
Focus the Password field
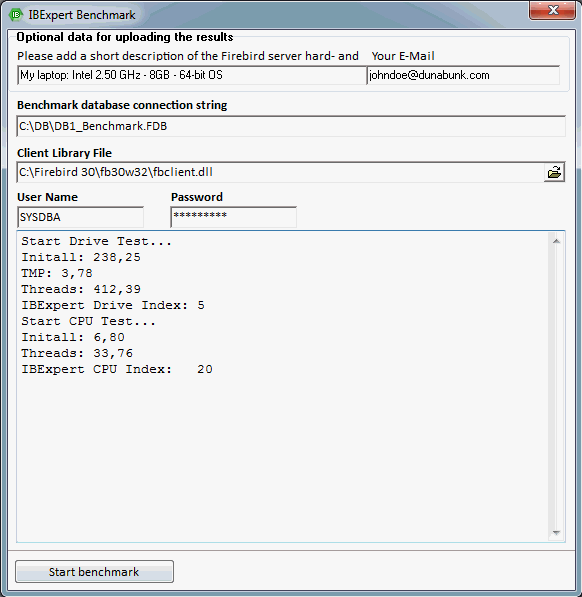click(x=234, y=217)
